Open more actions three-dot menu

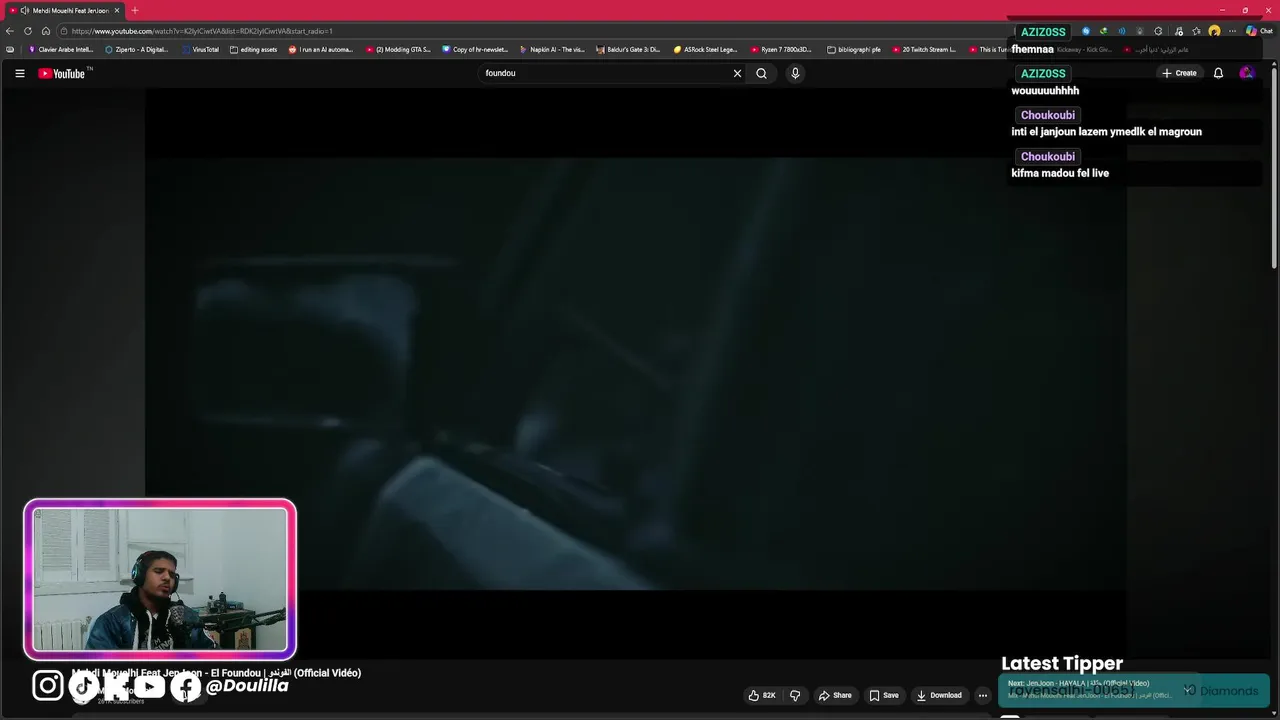coord(982,695)
